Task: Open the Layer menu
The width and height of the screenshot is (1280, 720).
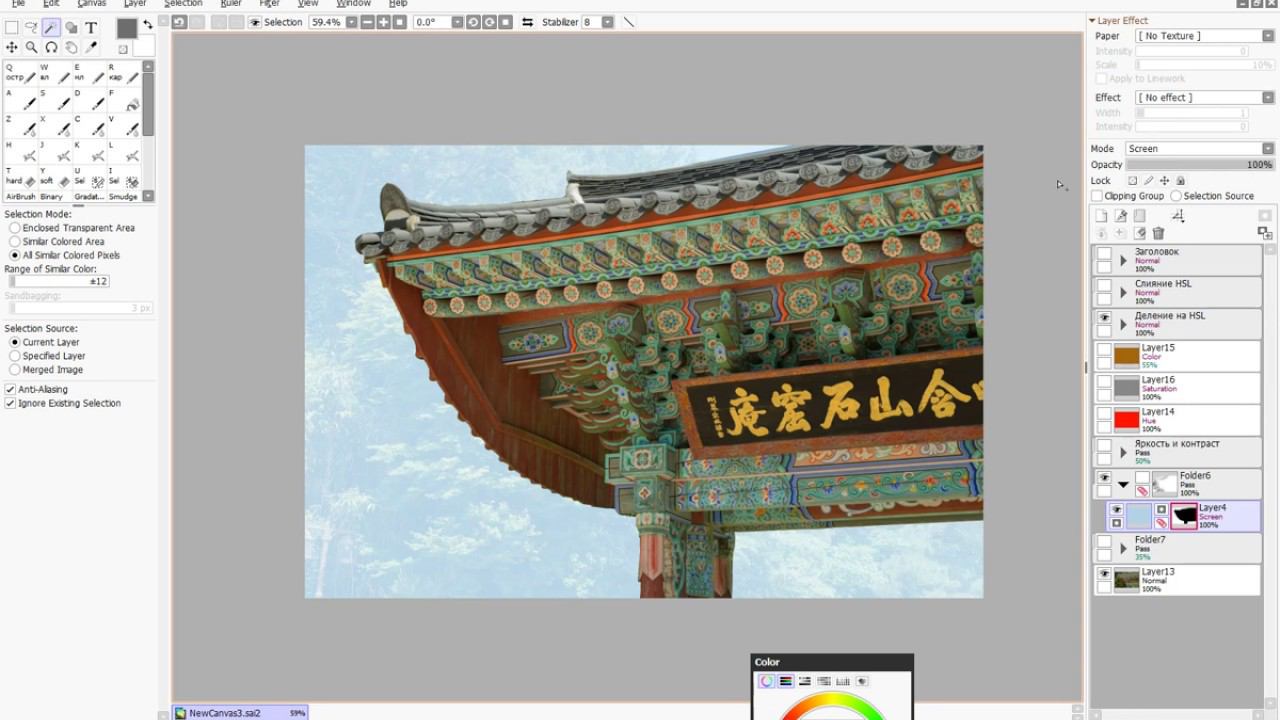Action: [135, 4]
